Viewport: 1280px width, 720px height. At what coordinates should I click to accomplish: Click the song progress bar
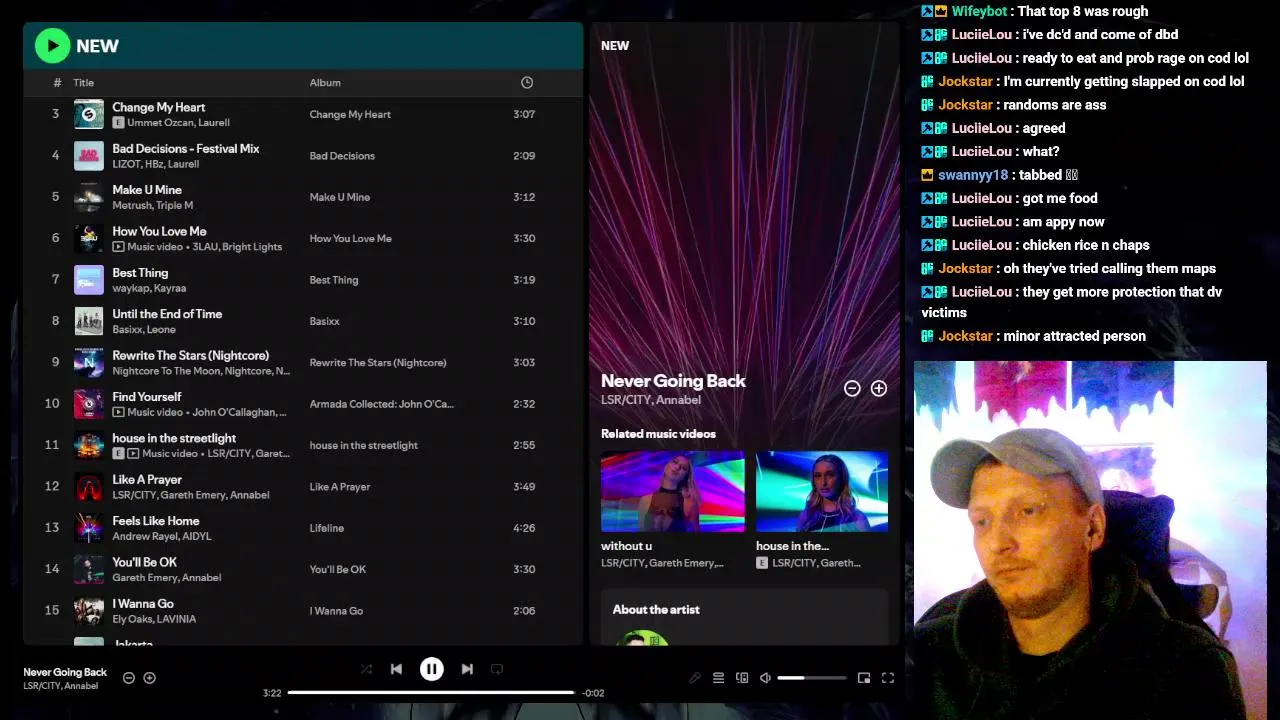(431, 692)
